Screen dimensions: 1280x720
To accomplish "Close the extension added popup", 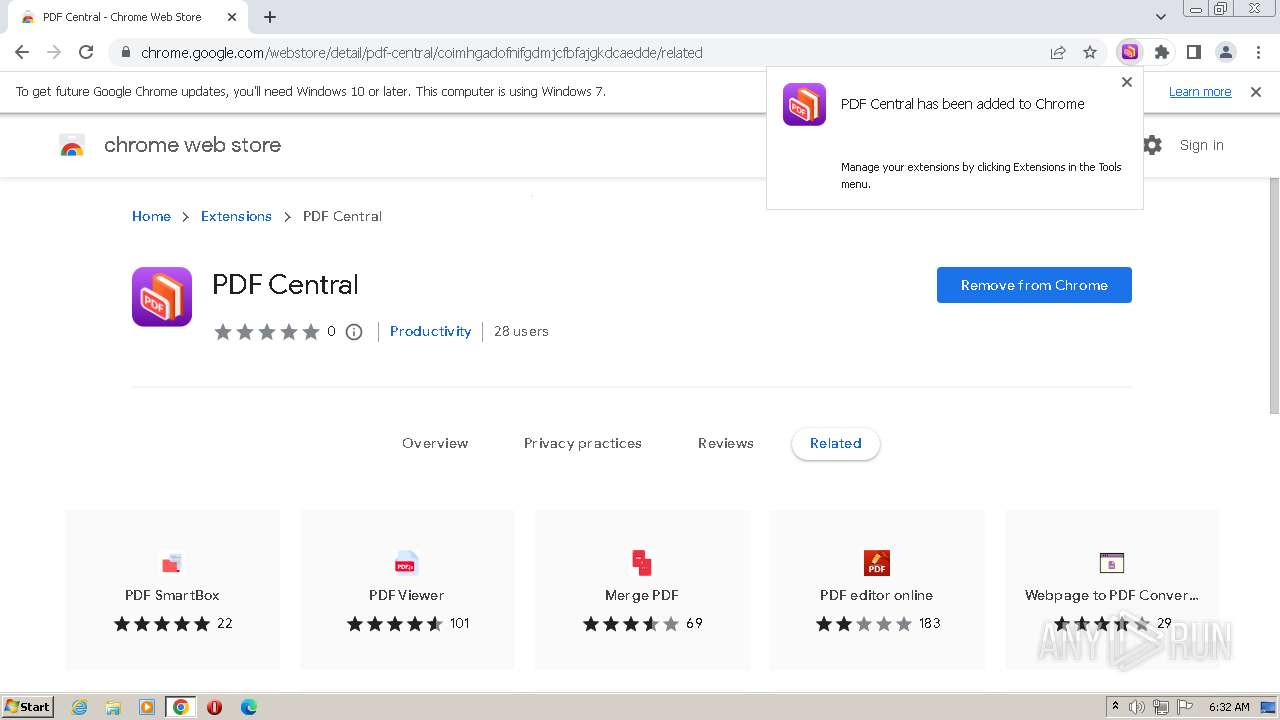I will tap(1127, 82).
